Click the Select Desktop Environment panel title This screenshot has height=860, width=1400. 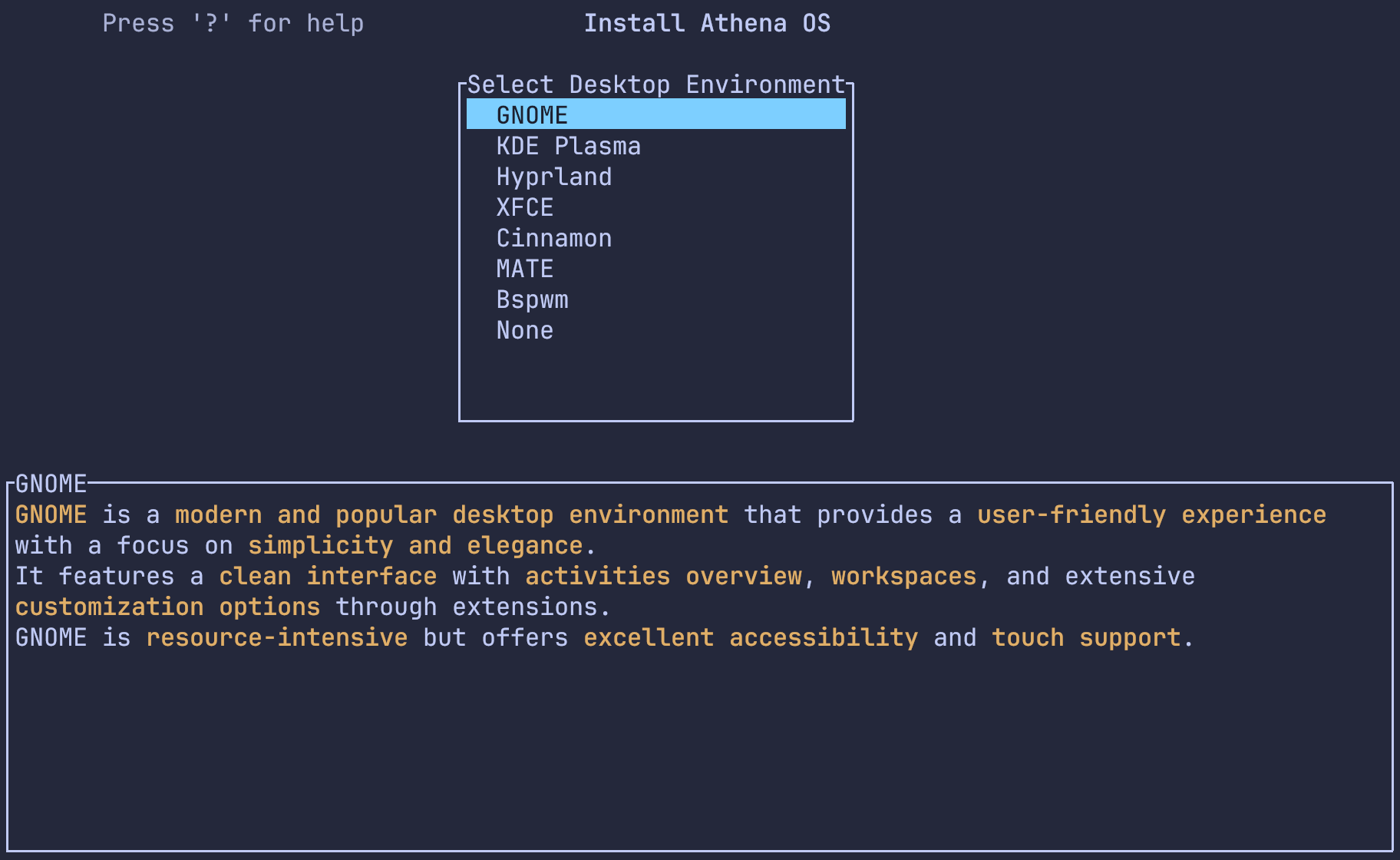pos(655,84)
